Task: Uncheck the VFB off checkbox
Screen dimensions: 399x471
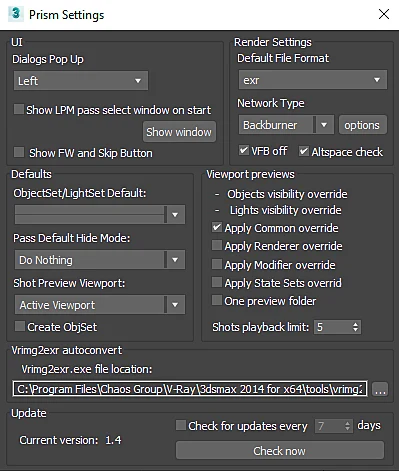Action: [244, 150]
